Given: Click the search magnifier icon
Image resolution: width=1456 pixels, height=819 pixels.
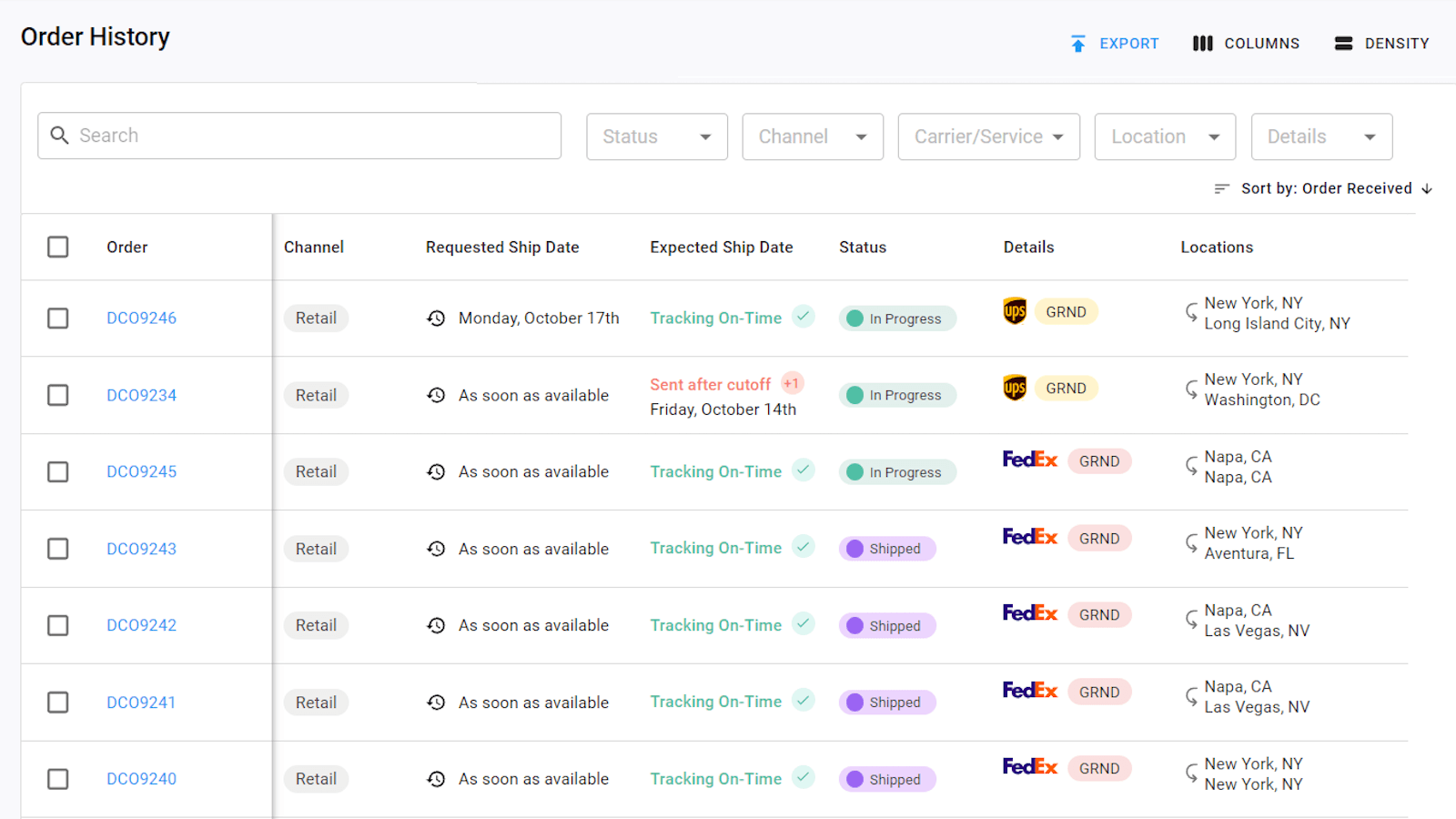Looking at the screenshot, I should click(59, 136).
